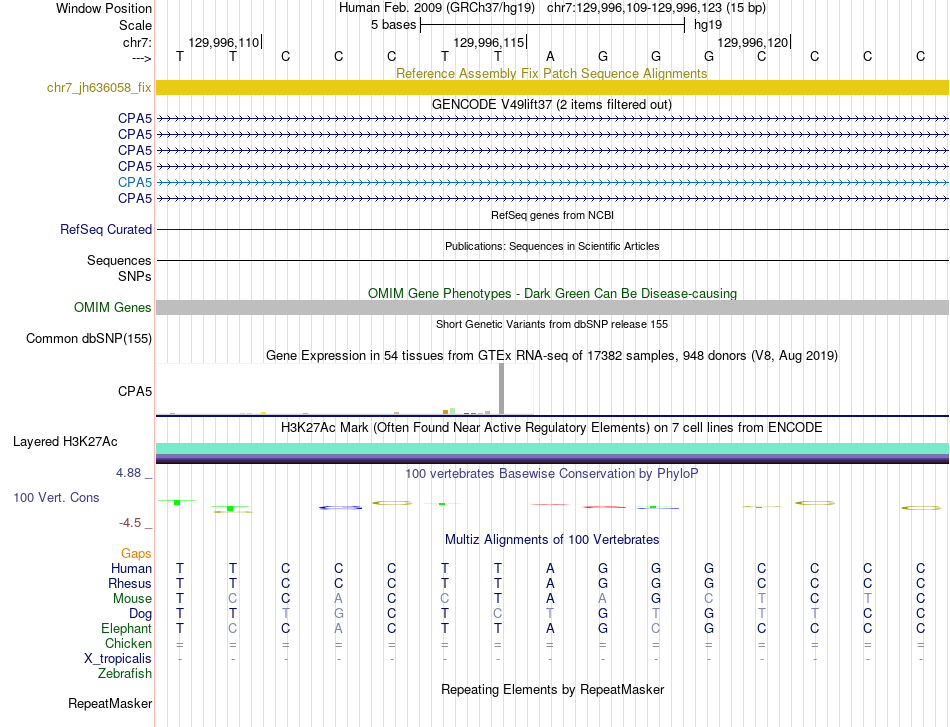Click the 4.88 PhyloP upper scale value
This screenshot has height=727, width=950.
[128, 473]
